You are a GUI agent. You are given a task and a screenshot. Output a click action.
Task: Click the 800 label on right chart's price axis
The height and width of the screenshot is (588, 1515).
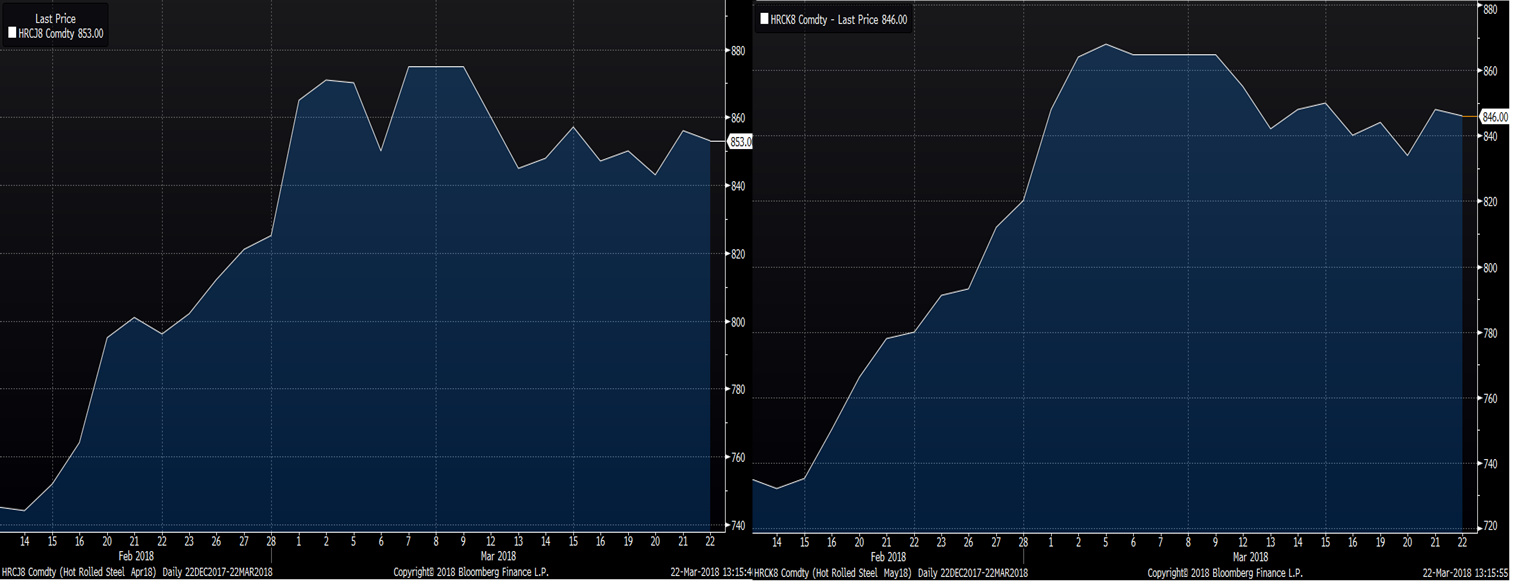(x=1488, y=268)
